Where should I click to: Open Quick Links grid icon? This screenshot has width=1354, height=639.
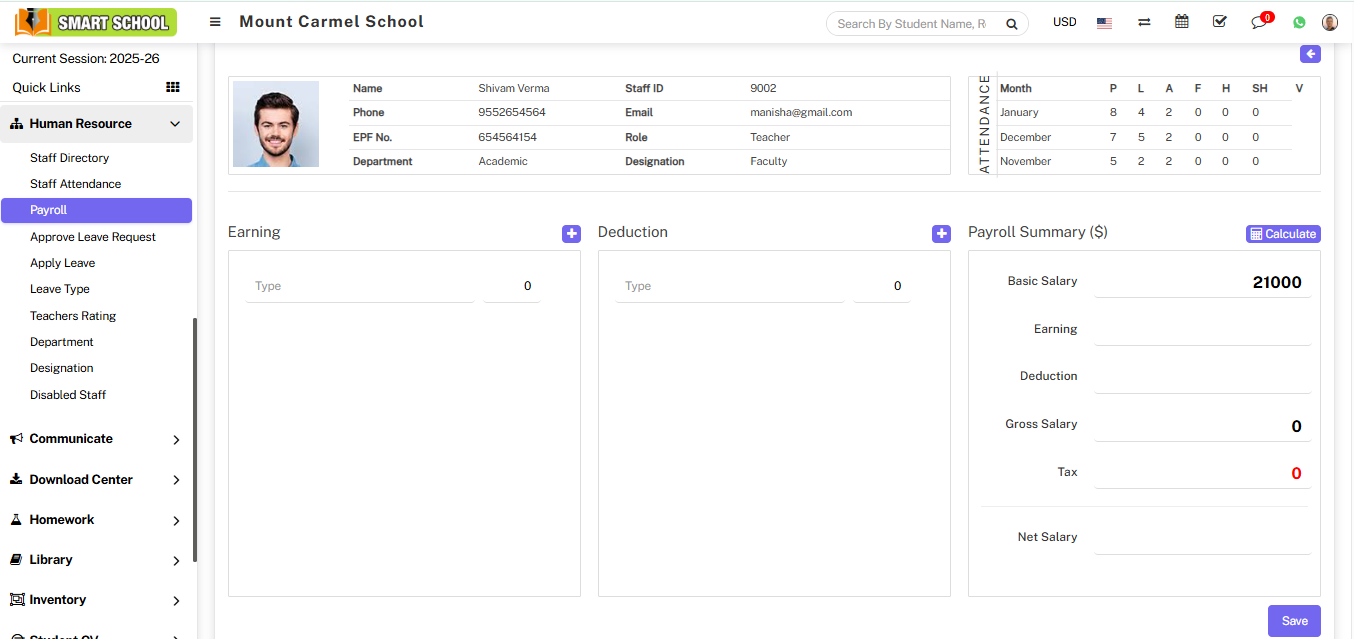[x=173, y=88]
